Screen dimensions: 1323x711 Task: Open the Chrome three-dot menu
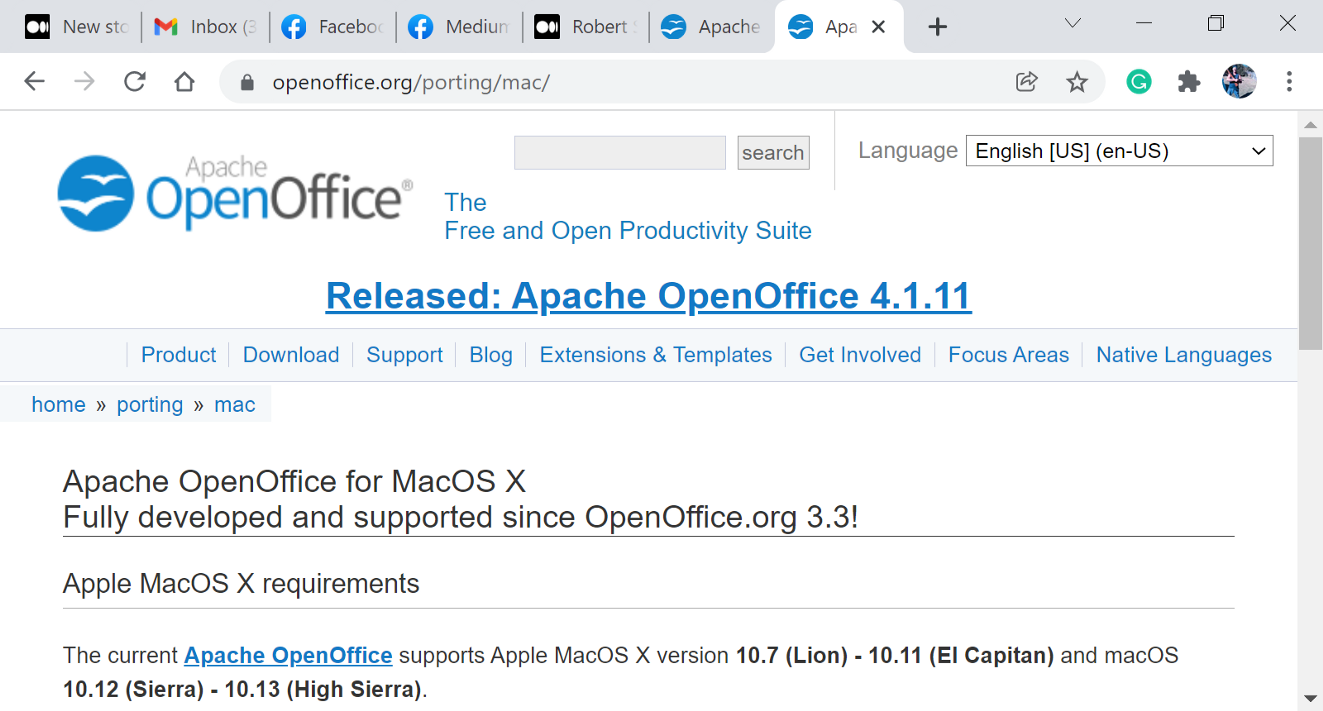[x=1289, y=82]
